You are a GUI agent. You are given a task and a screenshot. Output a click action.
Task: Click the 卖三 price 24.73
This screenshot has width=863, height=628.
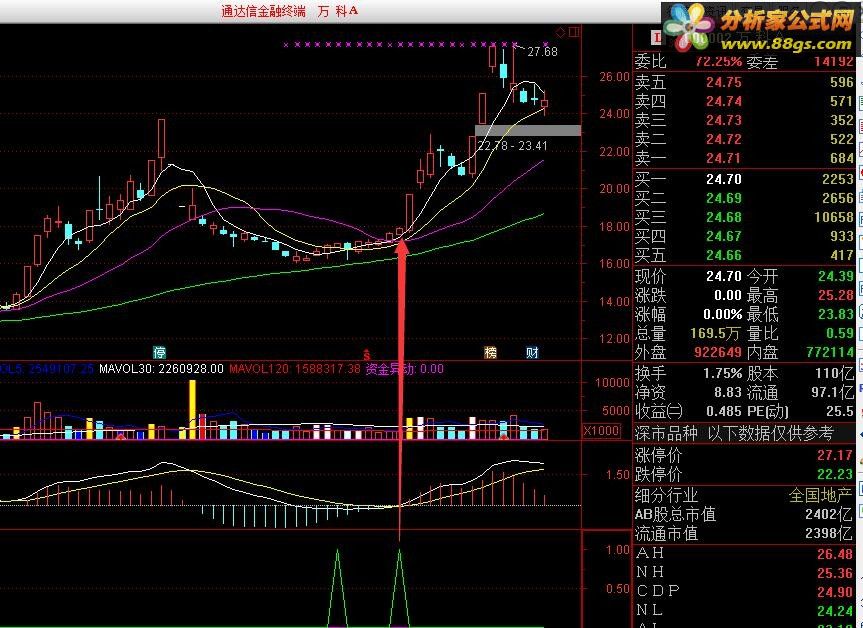tap(724, 120)
